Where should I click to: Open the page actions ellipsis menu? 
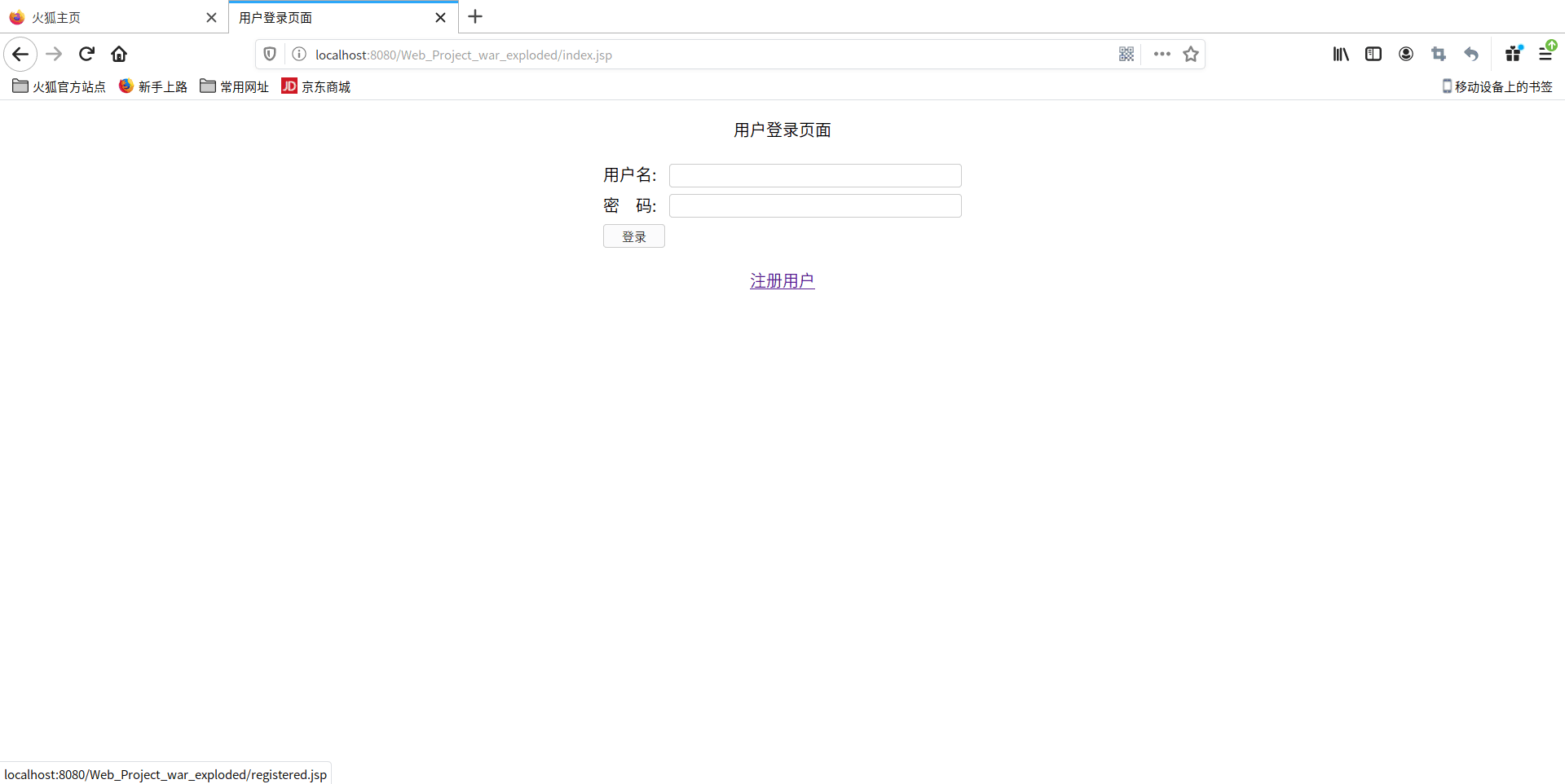click(x=1161, y=55)
